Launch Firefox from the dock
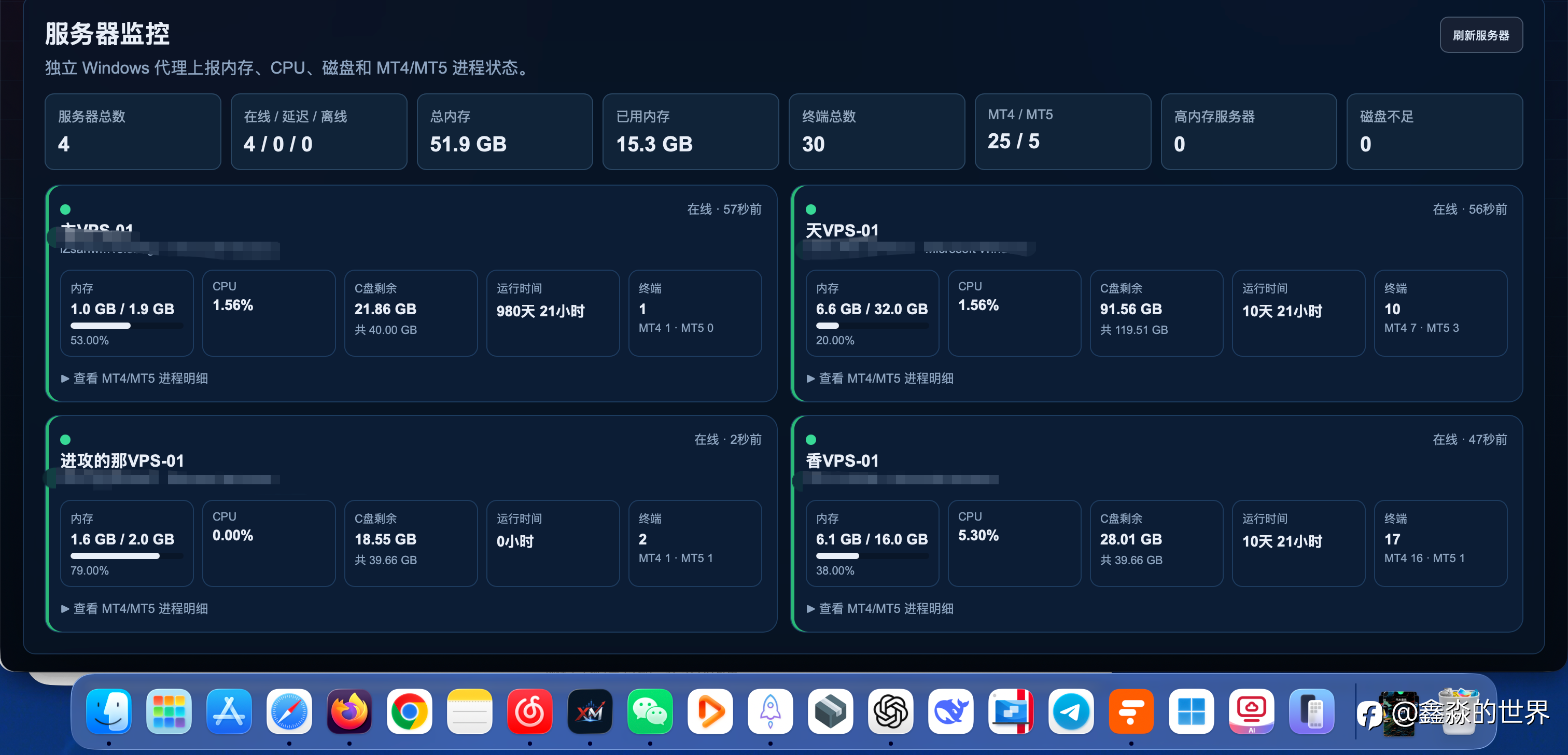This screenshot has height=755, width=1568. tap(349, 711)
